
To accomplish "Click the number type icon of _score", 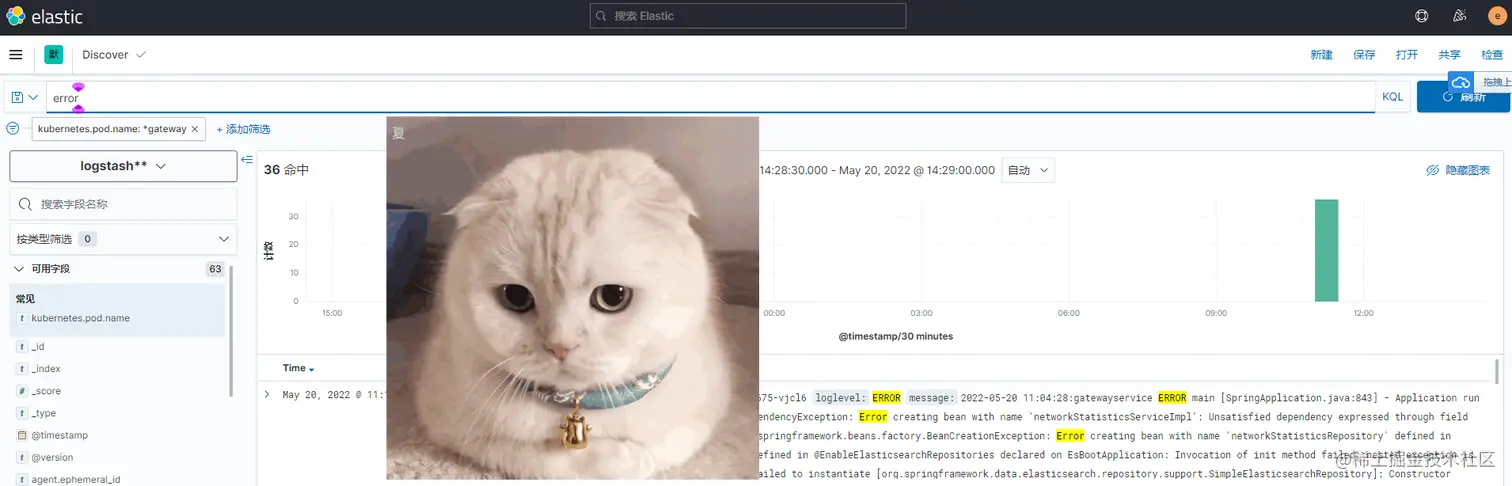I will tap(22, 391).
